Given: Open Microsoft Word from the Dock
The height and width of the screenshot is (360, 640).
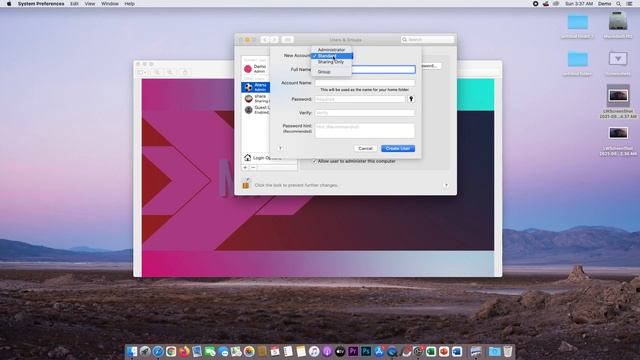Looking at the screenshot, I should tap(457, 351).
